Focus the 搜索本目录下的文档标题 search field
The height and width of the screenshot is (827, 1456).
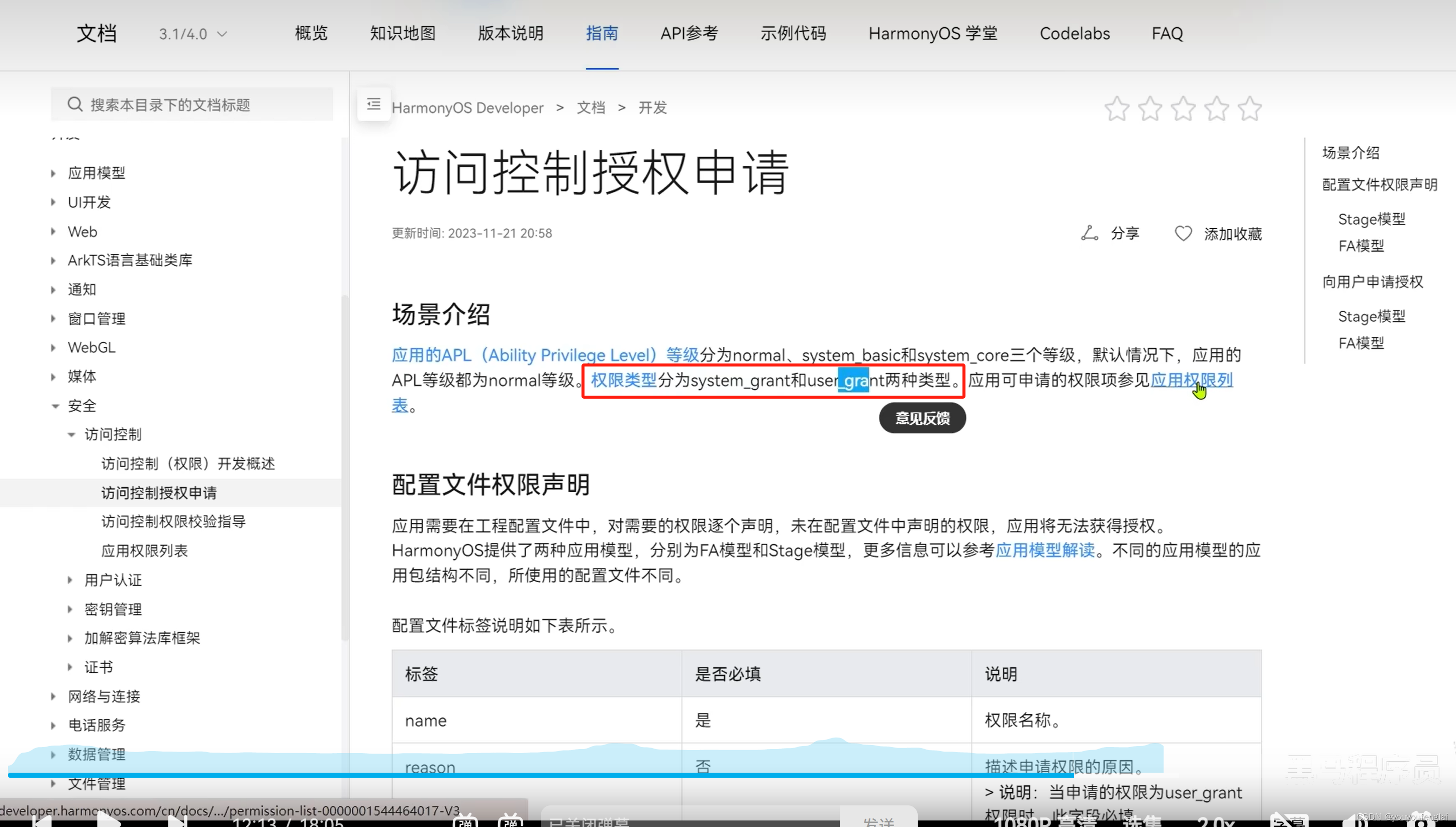click(192, 105)
